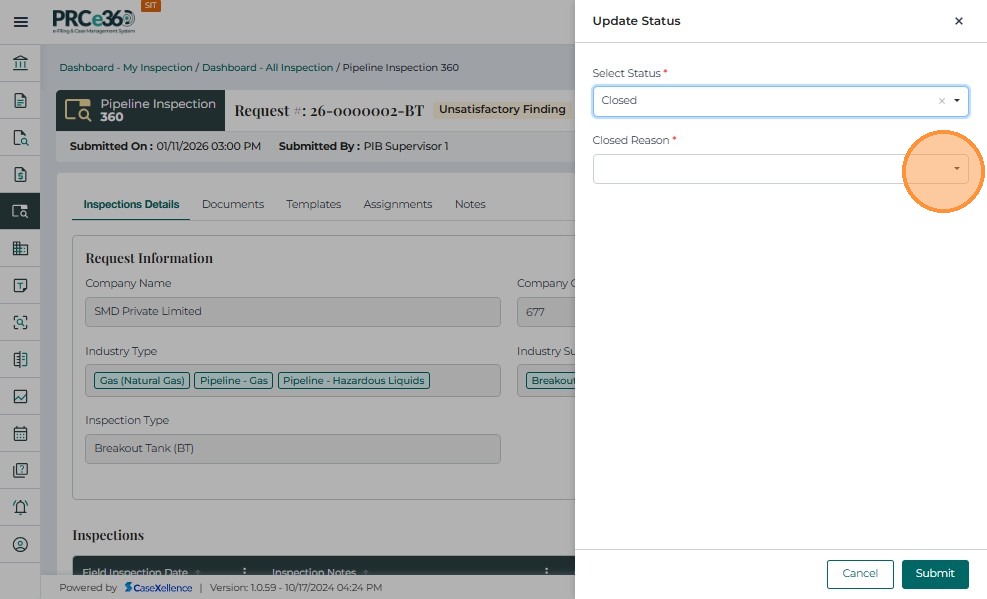
Task: Switch to the Documents tab
Action: 233,204
